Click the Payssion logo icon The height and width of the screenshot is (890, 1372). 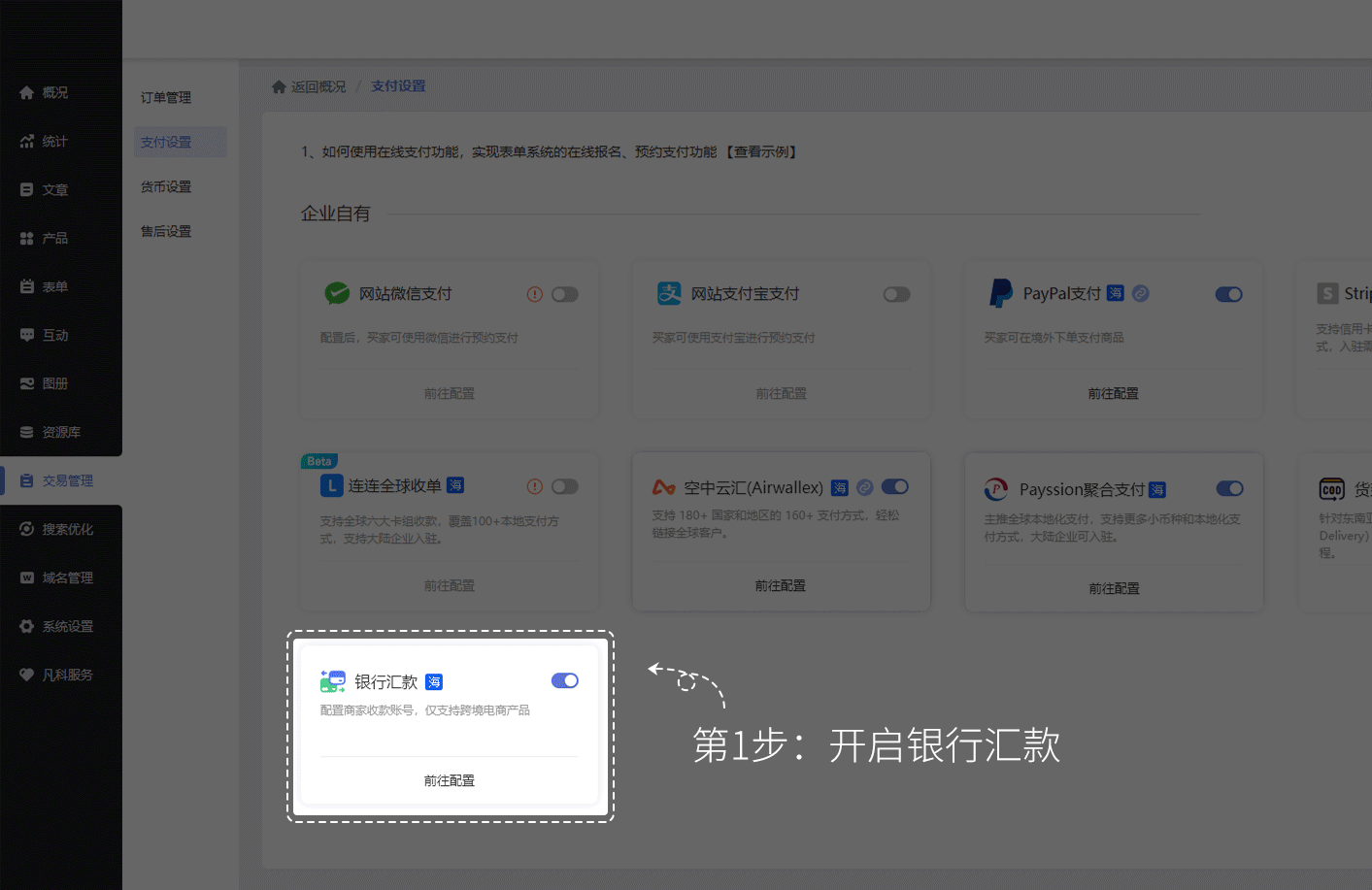click(996, 489)
